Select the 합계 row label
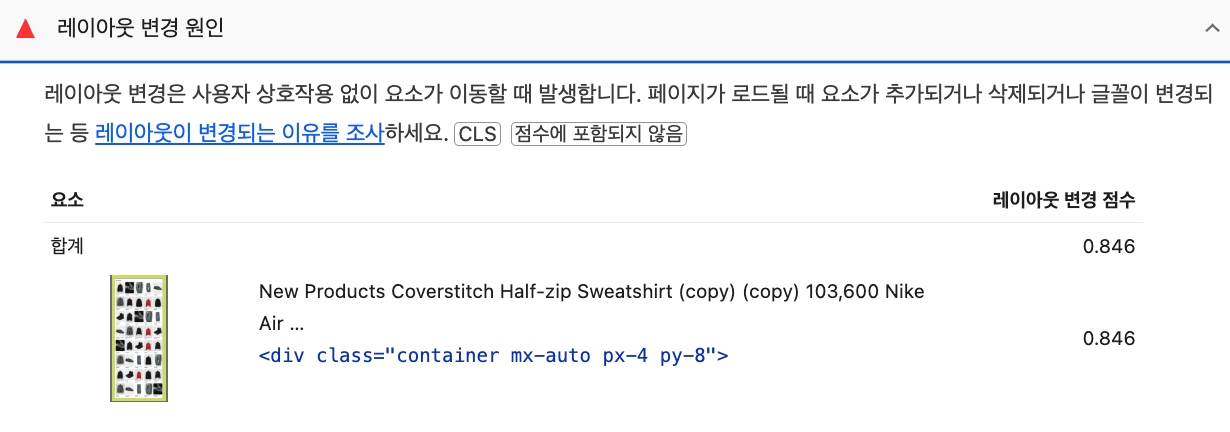Screen dimensions: 1230x432 pyautogui.click(x=66, y=246)
